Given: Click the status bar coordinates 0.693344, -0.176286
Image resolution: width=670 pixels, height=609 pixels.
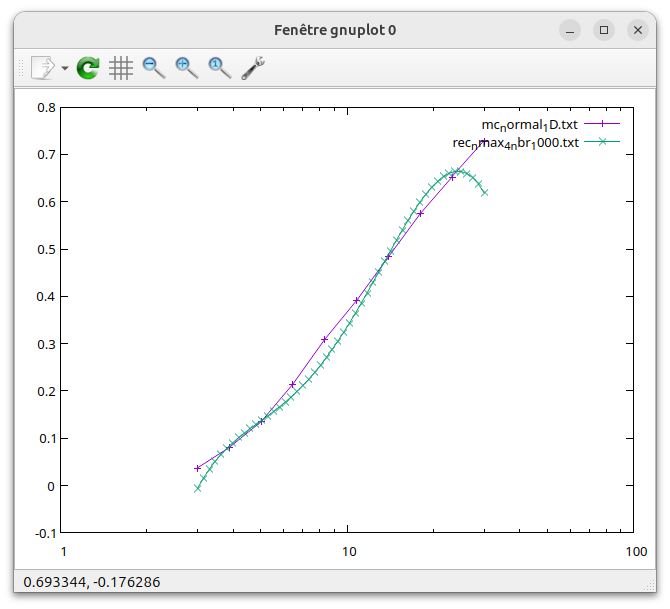Looking at the screenshot, I should pyautogui.click(x=92, y=582).
